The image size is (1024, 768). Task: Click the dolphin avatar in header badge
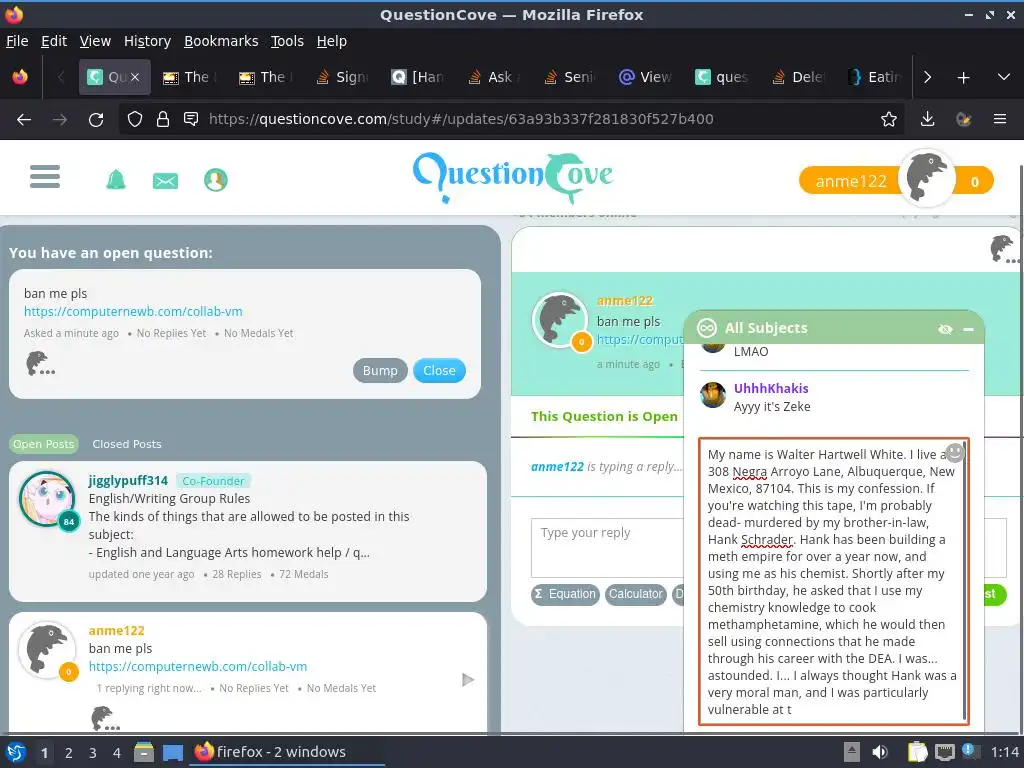pos(926,178)
